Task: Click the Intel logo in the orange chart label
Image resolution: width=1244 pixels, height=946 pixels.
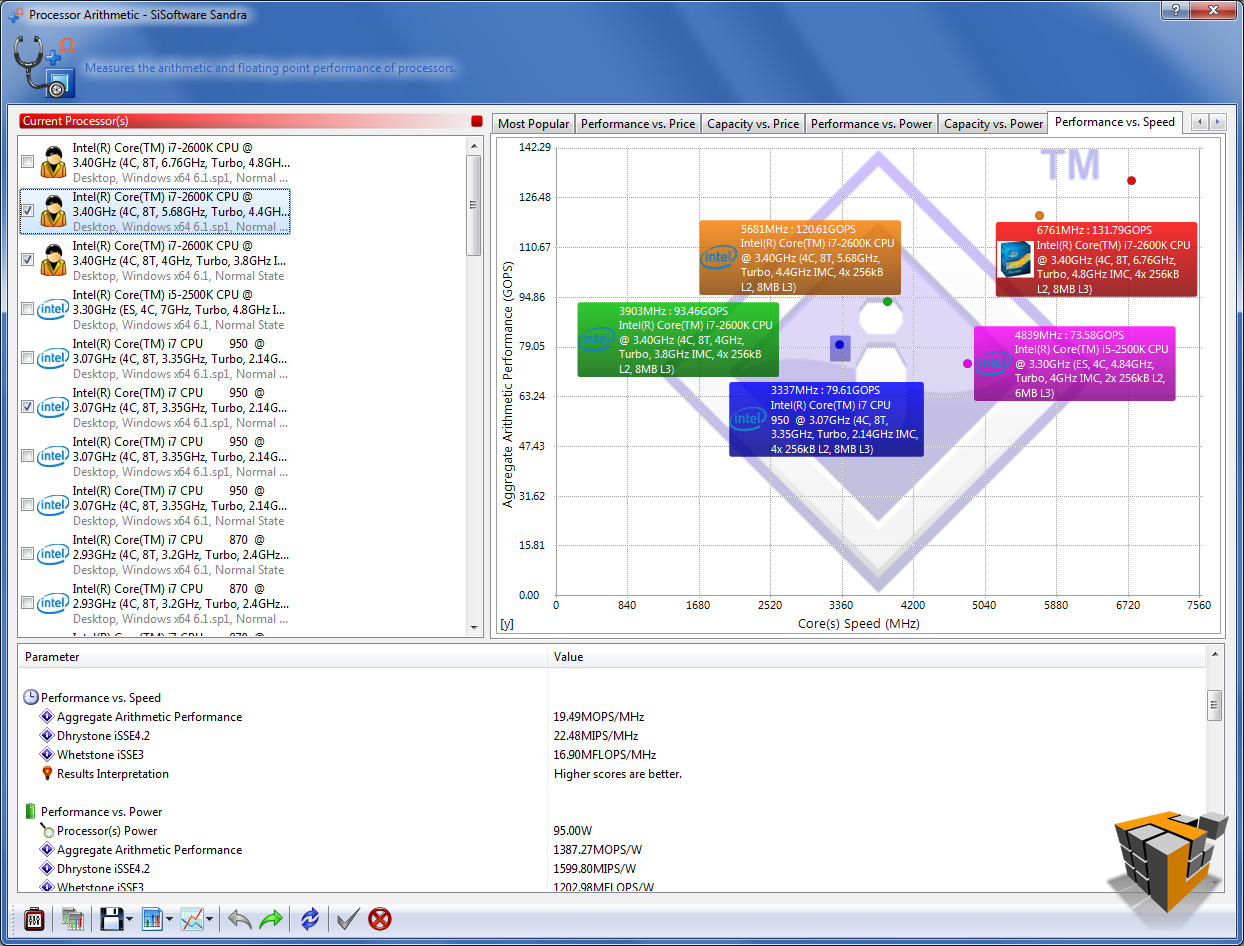Action: point(719,257)
